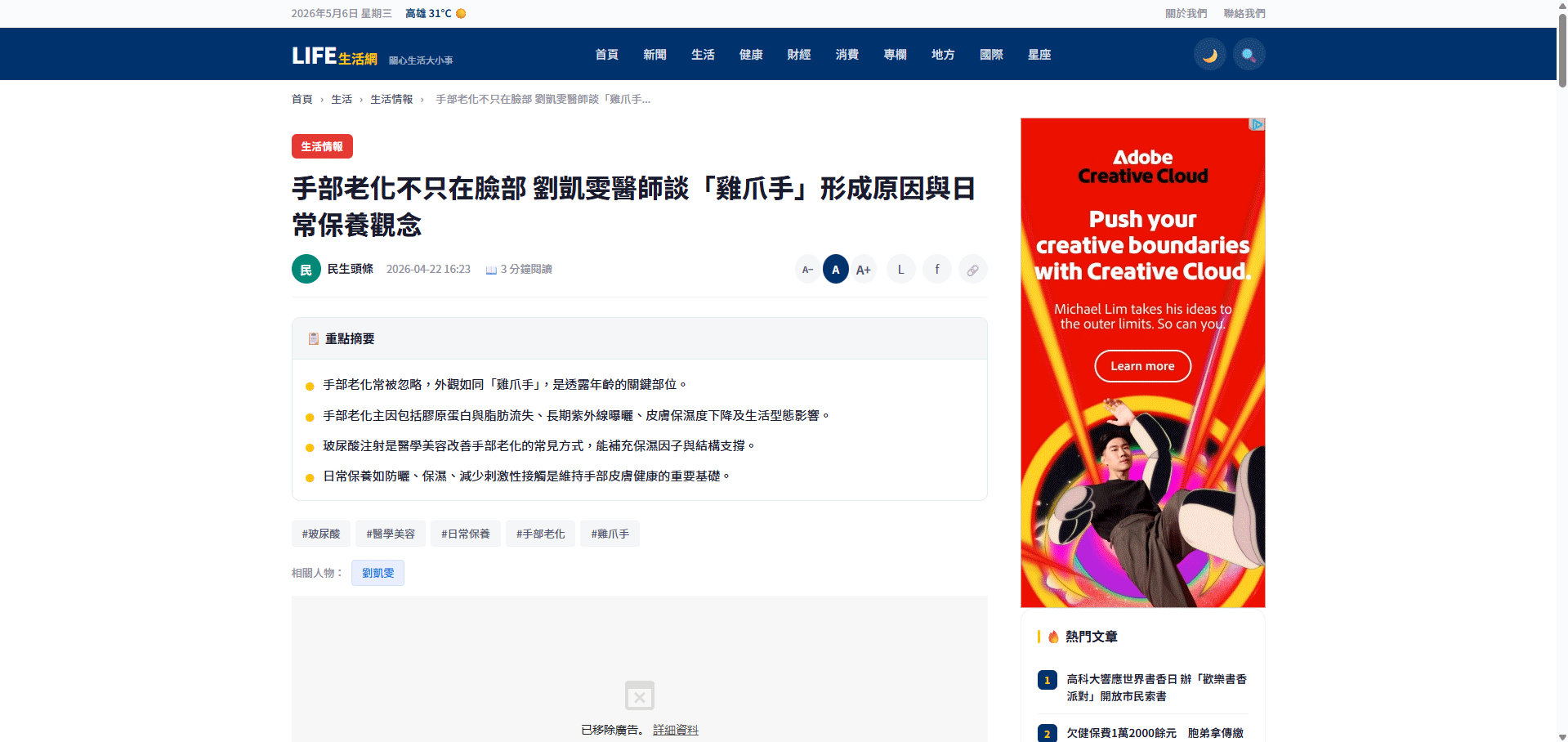1568x742 pixels.
Task: Open hot article 欠健保費1萬2000餘元
Action: tap(1155, 733)
